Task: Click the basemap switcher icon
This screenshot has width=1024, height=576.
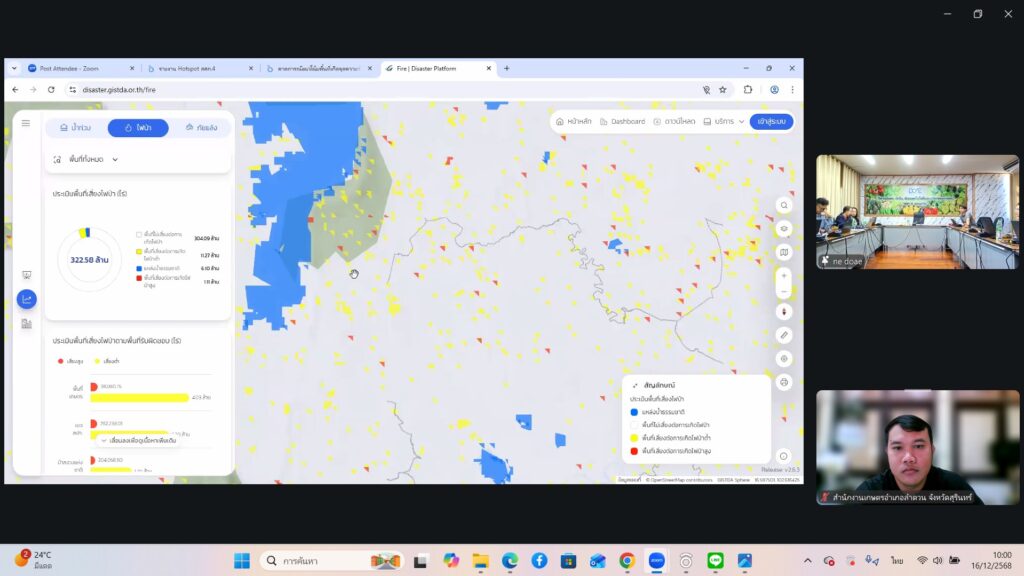Action: tap(784, 252)
